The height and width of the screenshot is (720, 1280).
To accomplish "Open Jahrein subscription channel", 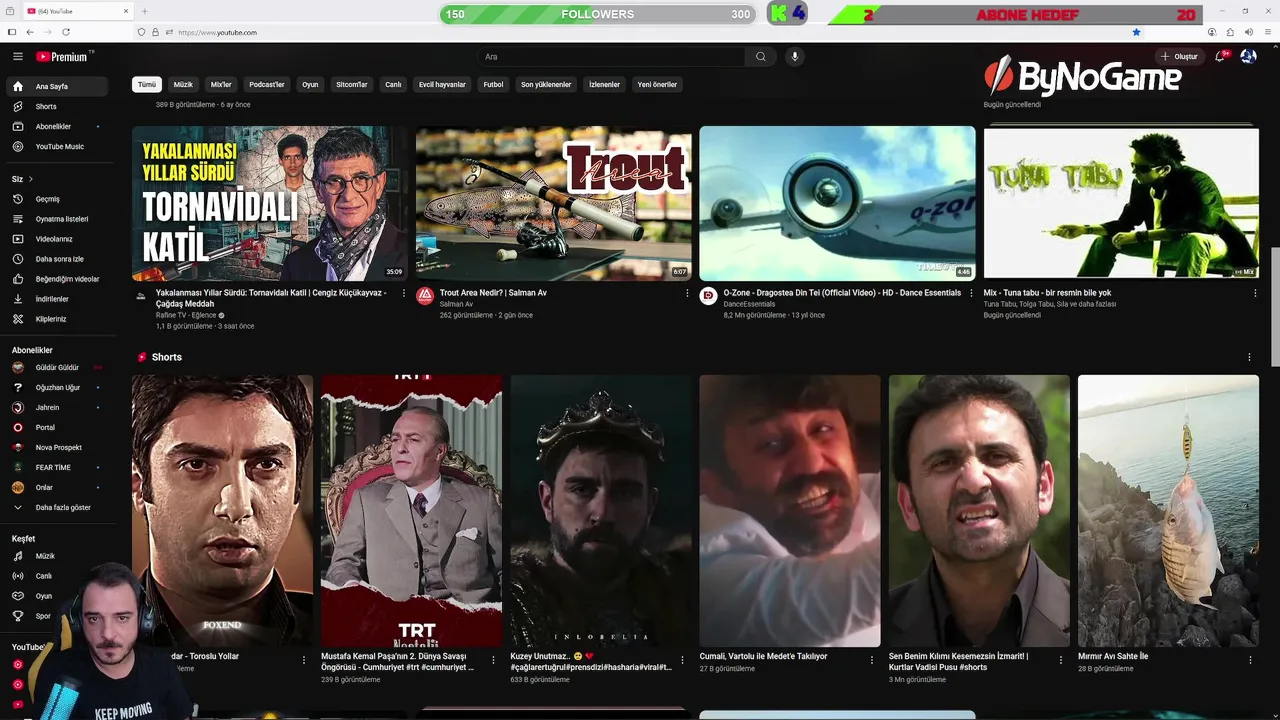I will tap(57, 407).
